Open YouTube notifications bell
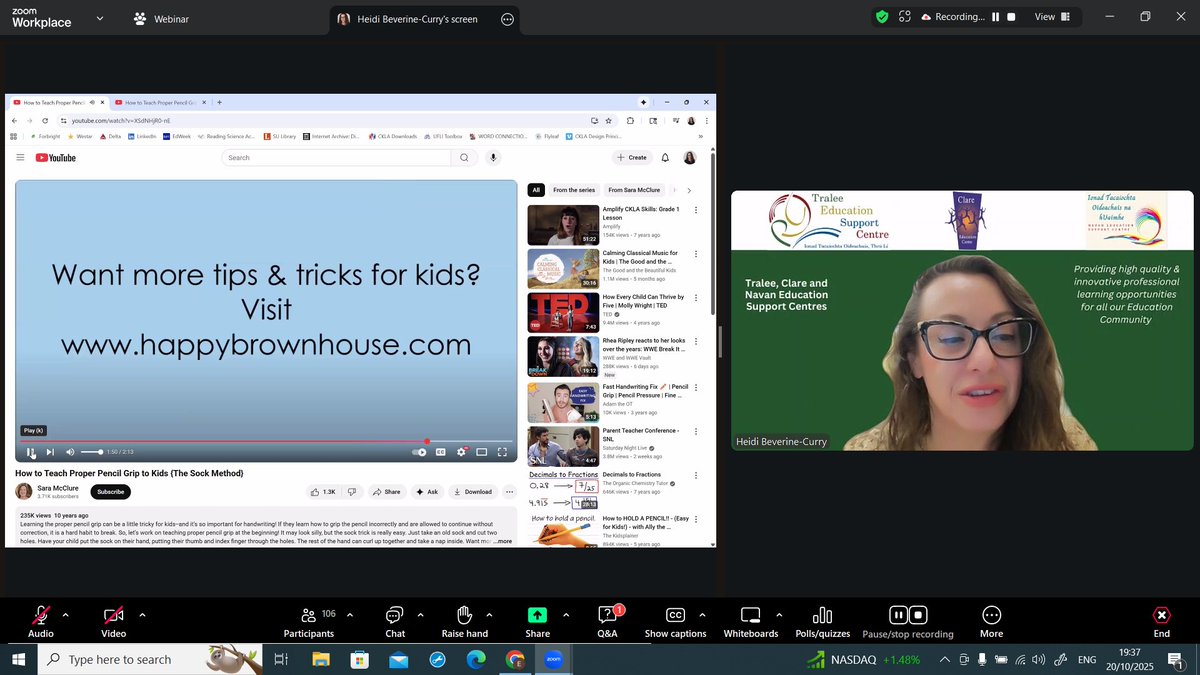Screen dimensions: 1200x675 tap(665, 158)
